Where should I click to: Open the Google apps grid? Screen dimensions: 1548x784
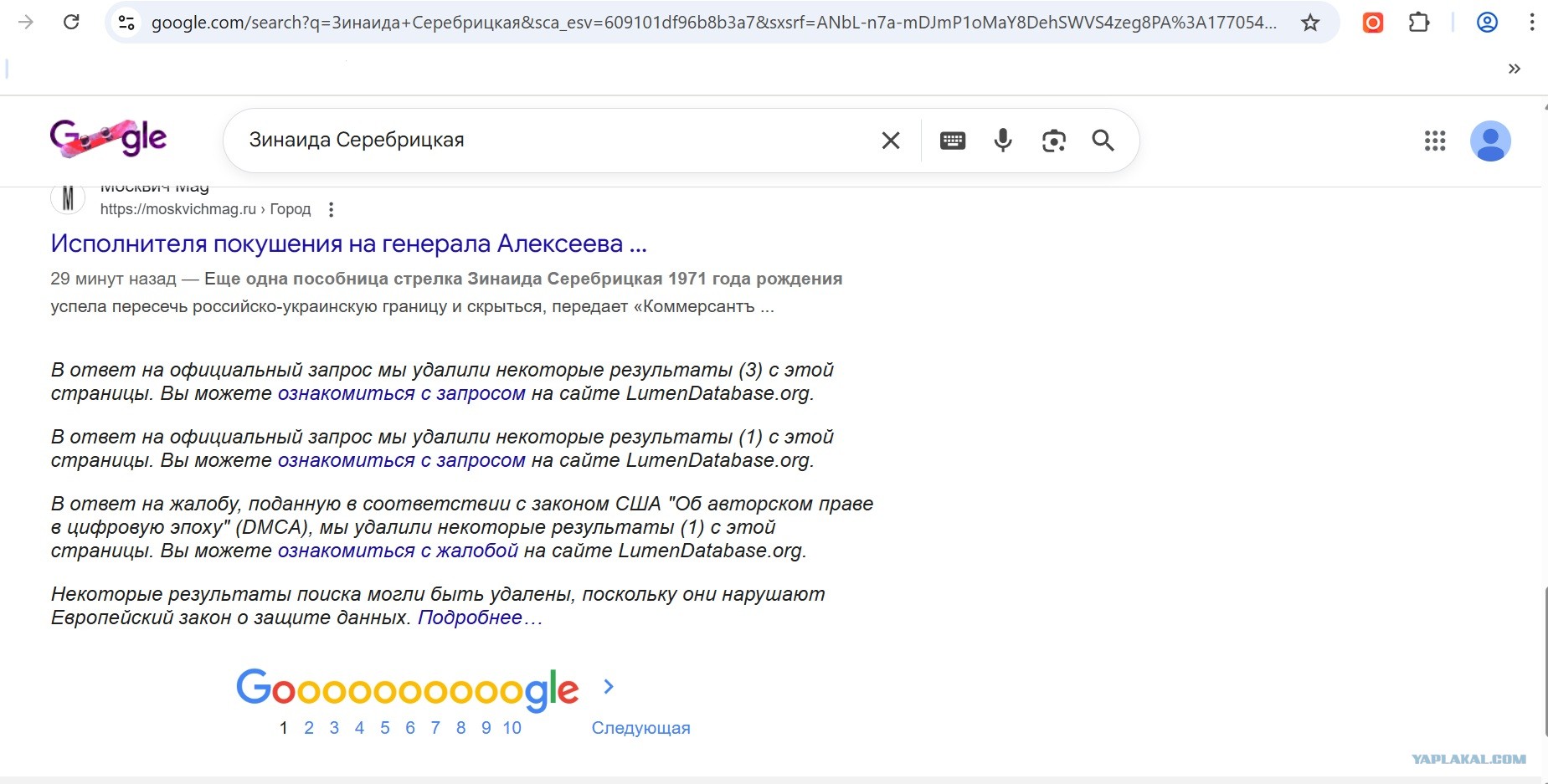click(x=1435, y=141)
